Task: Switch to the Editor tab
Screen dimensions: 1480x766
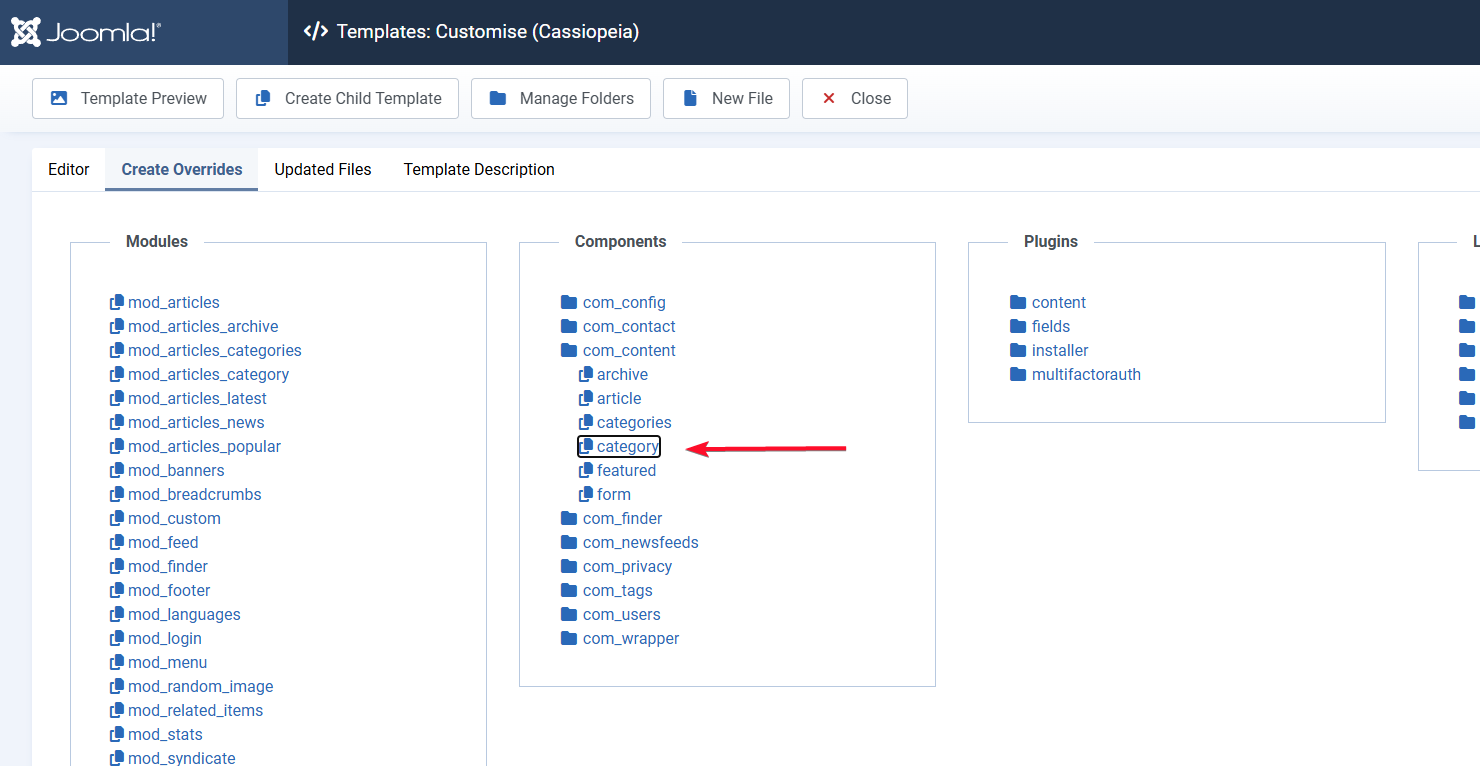Action: tap(69, 169)
